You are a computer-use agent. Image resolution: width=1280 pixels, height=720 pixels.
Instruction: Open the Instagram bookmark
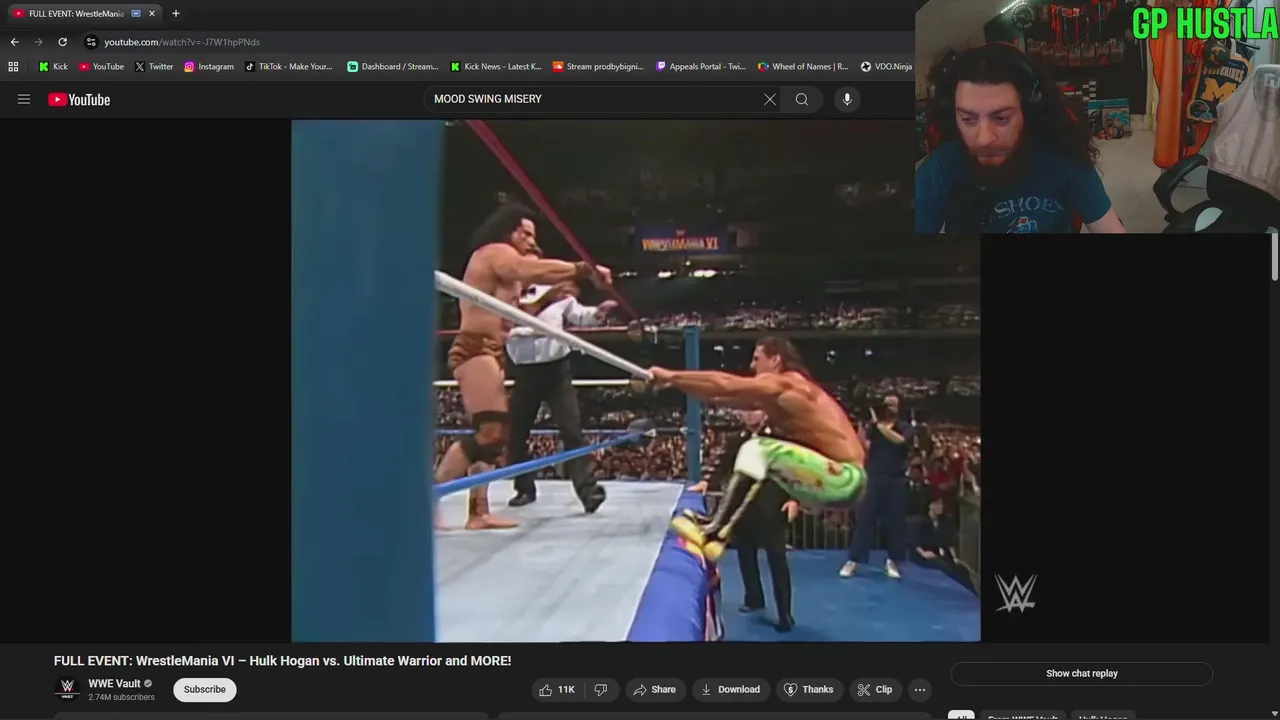click(x=208, y=67)
